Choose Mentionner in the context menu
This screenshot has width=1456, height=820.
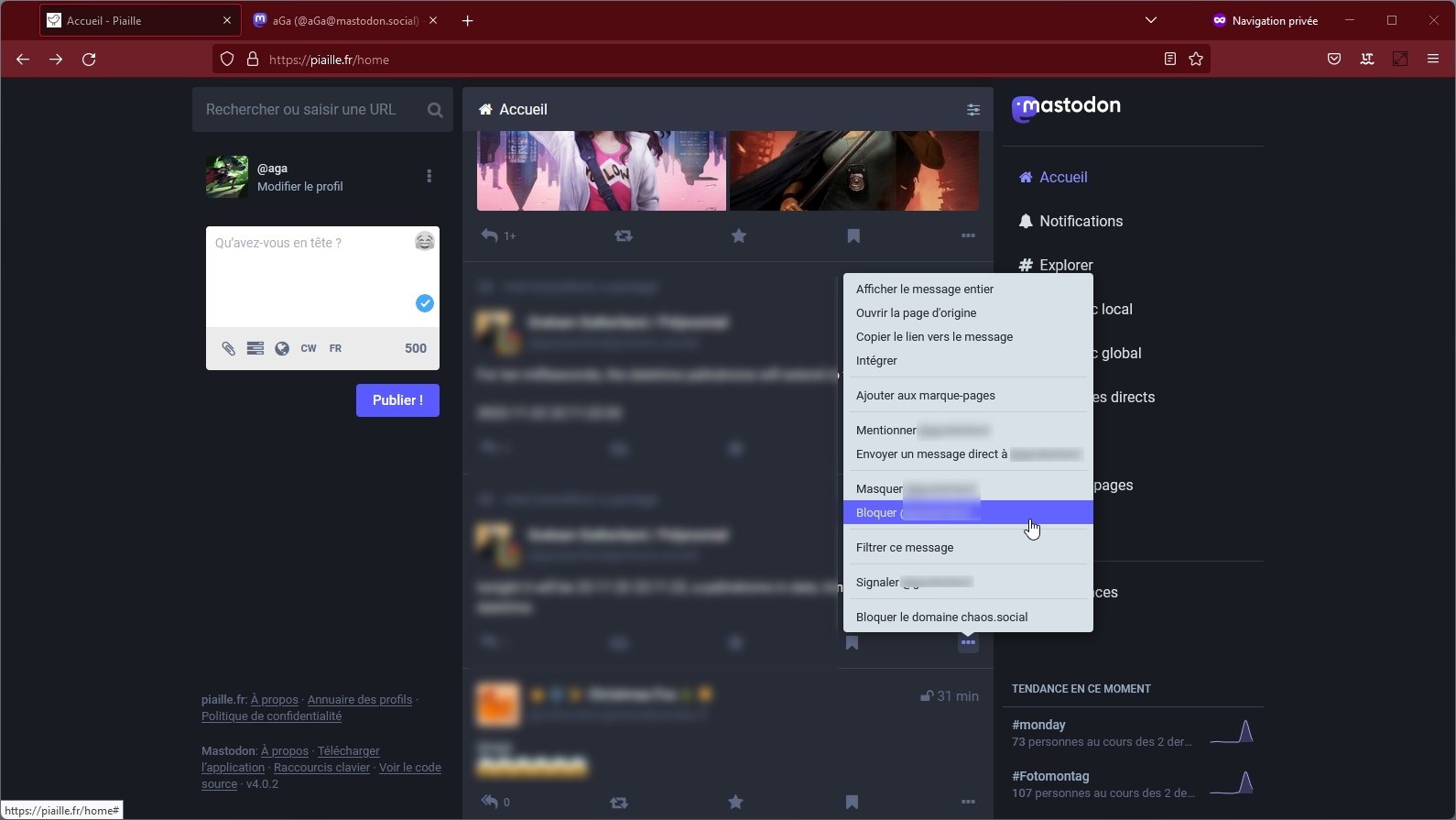click(x=968, y=430)
